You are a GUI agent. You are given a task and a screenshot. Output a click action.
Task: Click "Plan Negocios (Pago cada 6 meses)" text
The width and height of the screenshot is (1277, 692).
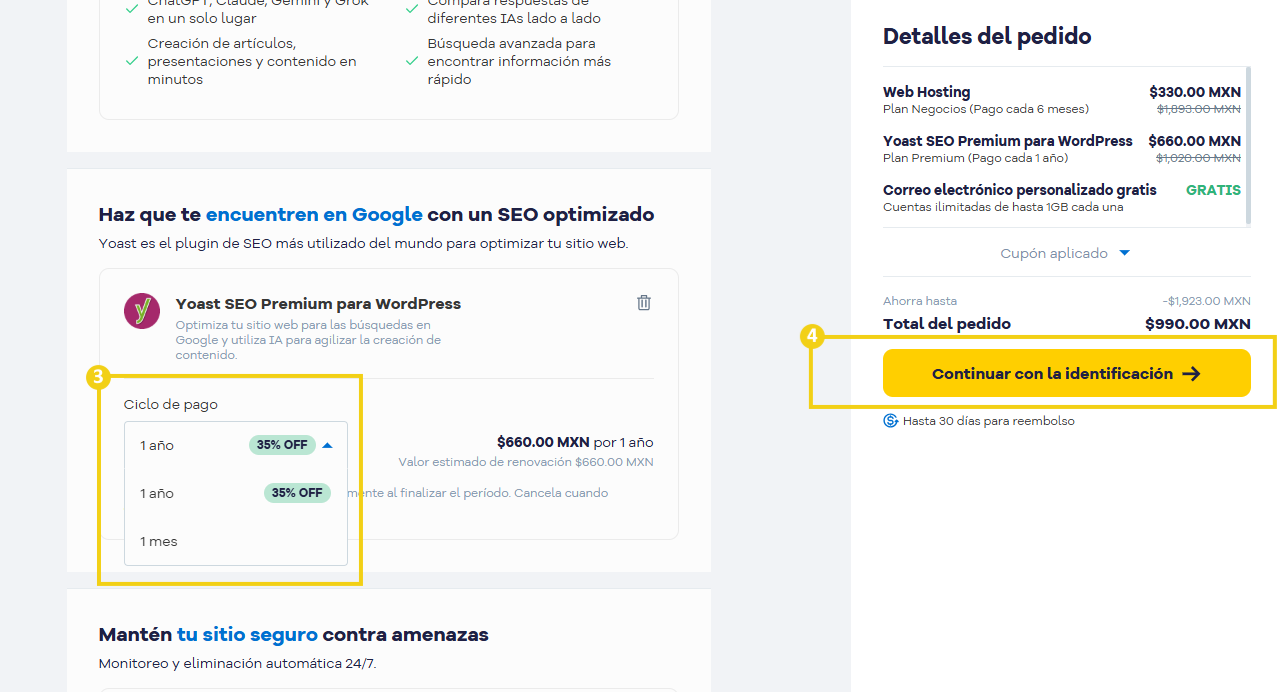(x=986, y=109)
